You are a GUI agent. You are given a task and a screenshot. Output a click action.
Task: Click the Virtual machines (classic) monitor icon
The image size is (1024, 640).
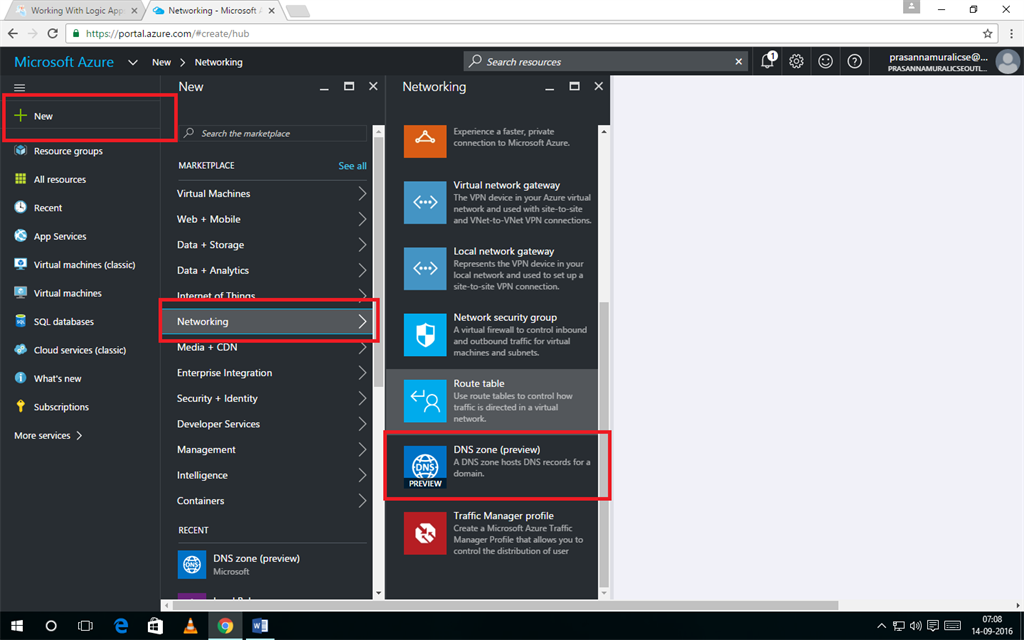tap(21, 264)
